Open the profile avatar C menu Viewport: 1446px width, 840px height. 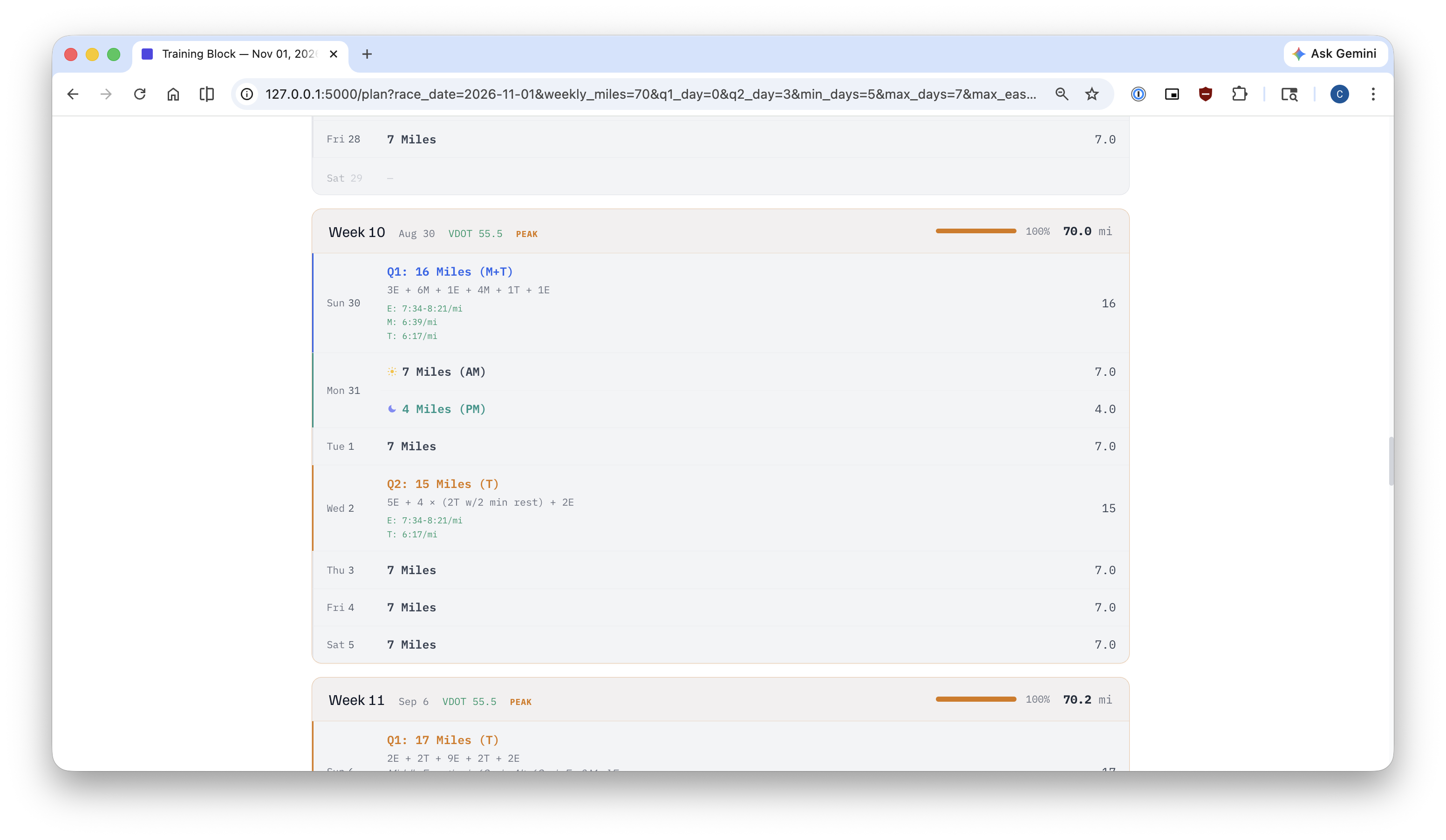click(x=1339, y=94)
